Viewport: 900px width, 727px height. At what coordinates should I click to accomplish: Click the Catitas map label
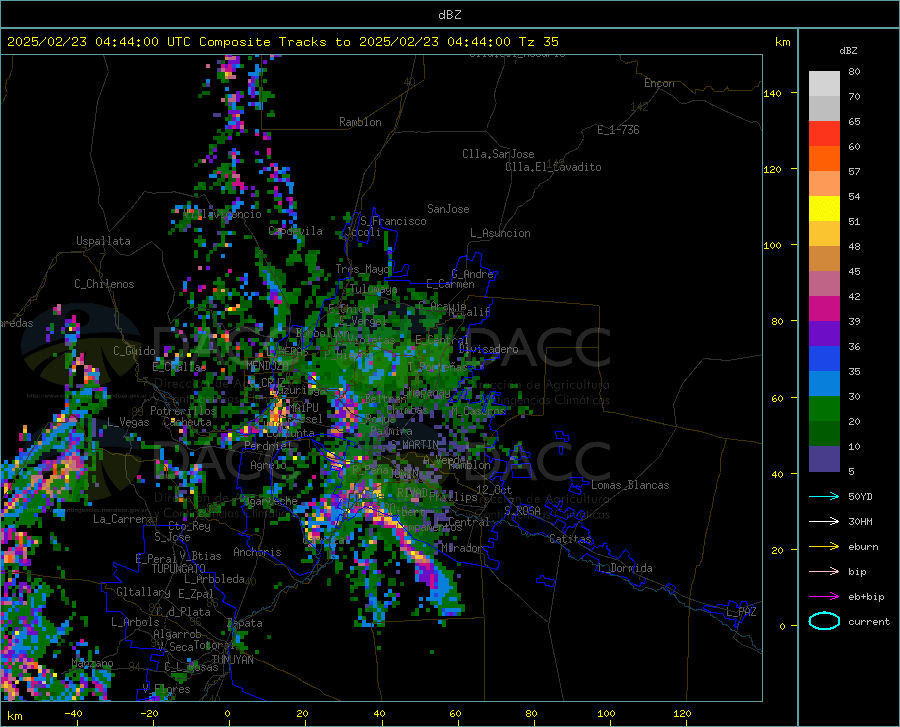click(x=571, y=539)
